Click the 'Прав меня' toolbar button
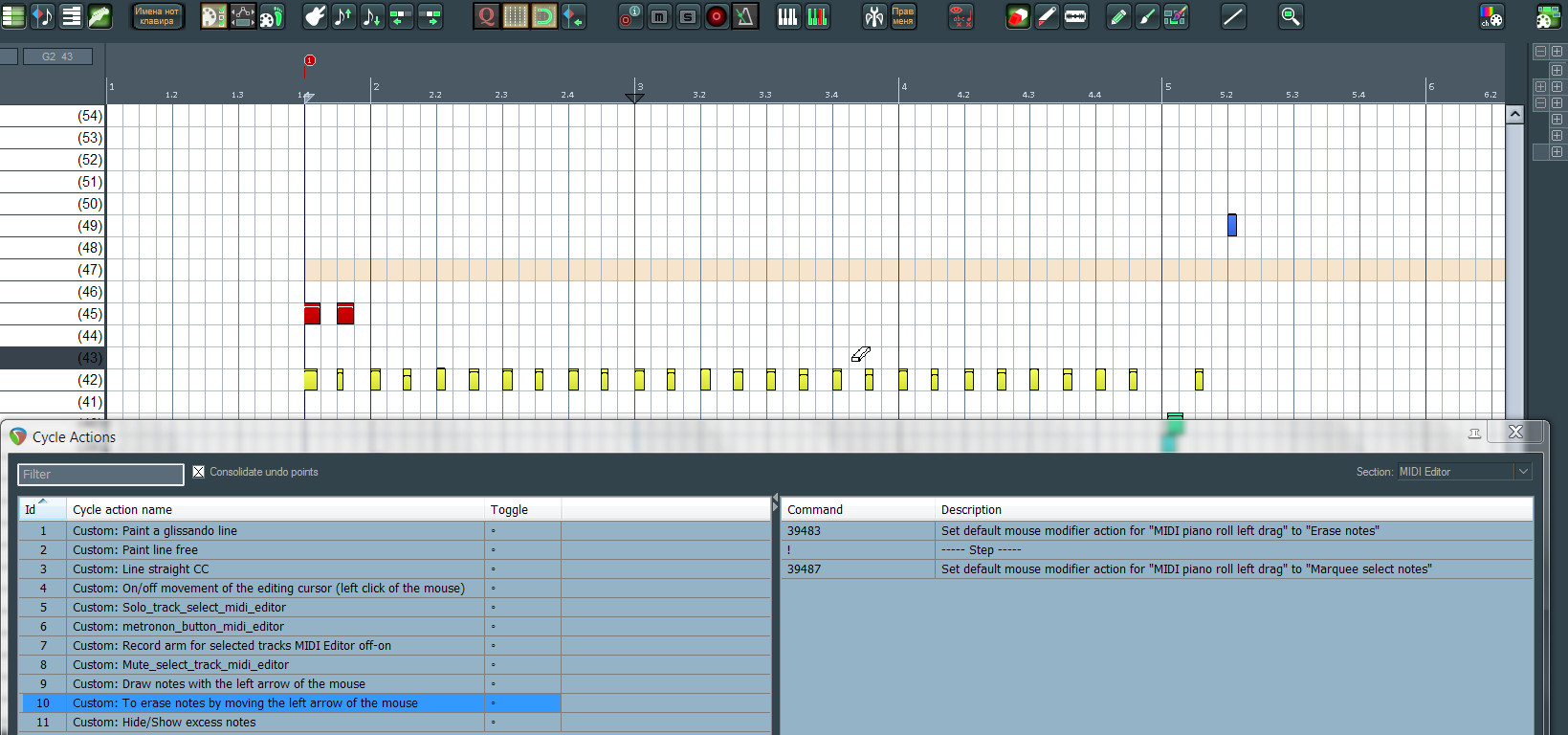The width and height of the screenshot is (1568, 735). click(903, 16)
